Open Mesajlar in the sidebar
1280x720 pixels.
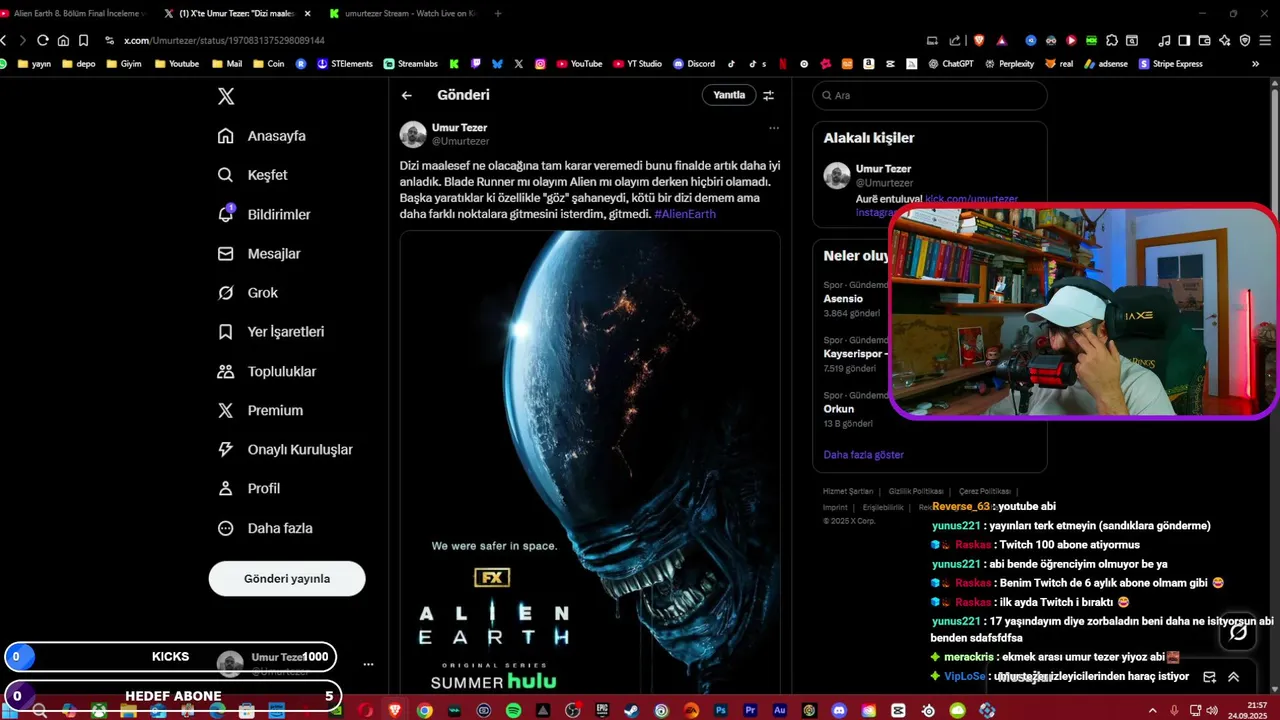259,254
